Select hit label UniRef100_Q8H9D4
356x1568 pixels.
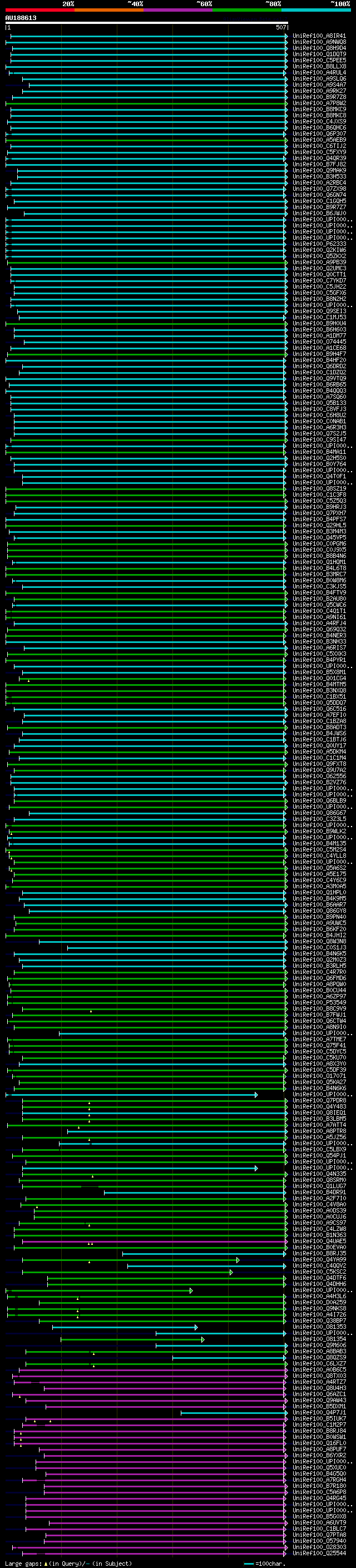click(x=319, y=48)
